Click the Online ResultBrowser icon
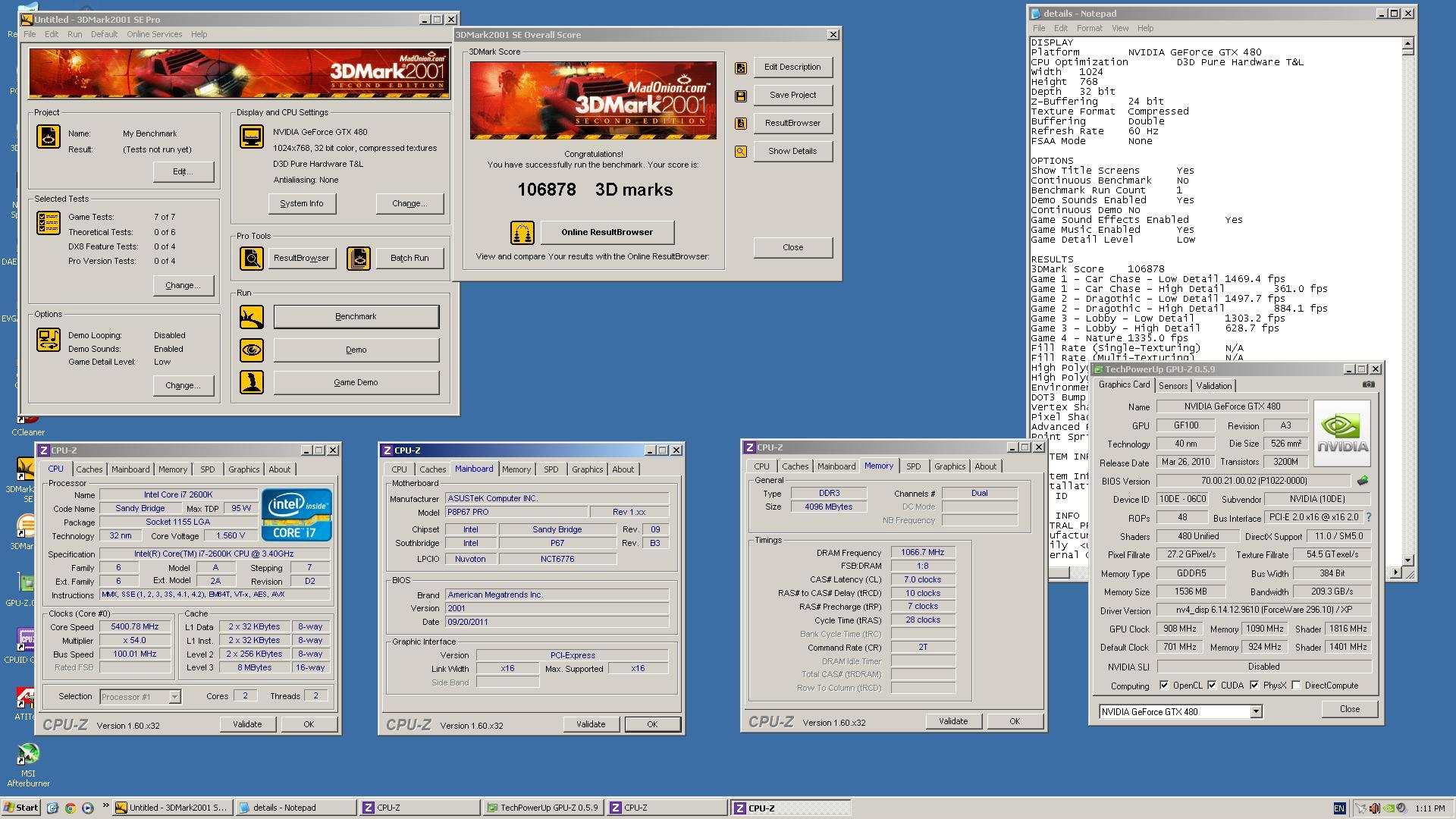 (x=522, y=232)
